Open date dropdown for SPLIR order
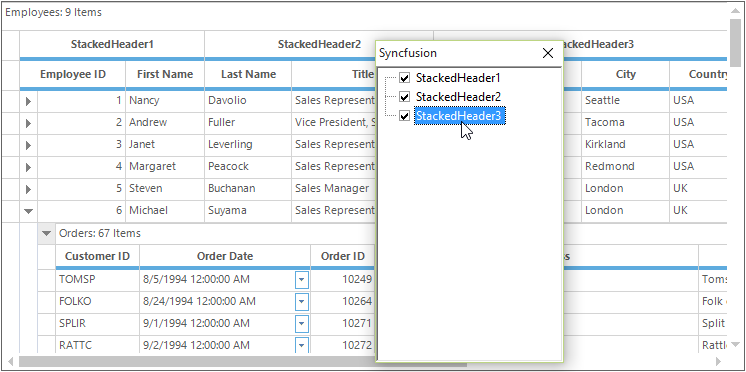 302,323
